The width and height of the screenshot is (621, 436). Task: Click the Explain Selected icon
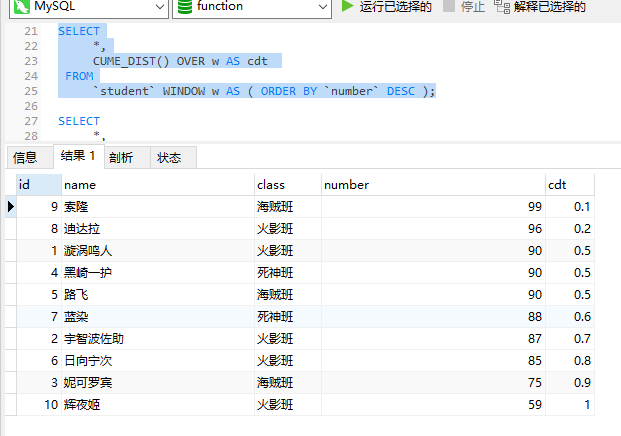tap(502, 6)
